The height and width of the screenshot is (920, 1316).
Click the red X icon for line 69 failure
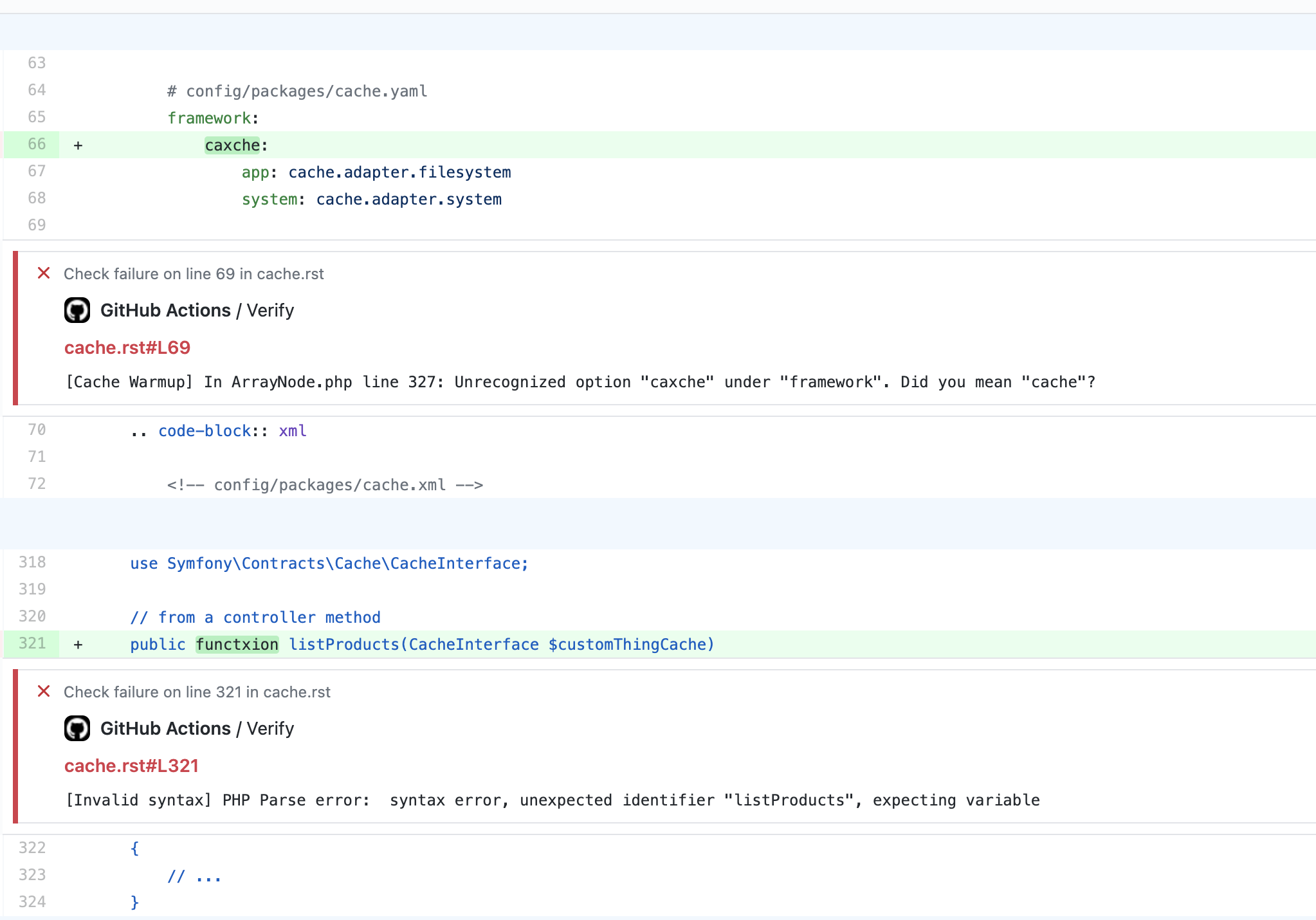(x=44, y=273)
